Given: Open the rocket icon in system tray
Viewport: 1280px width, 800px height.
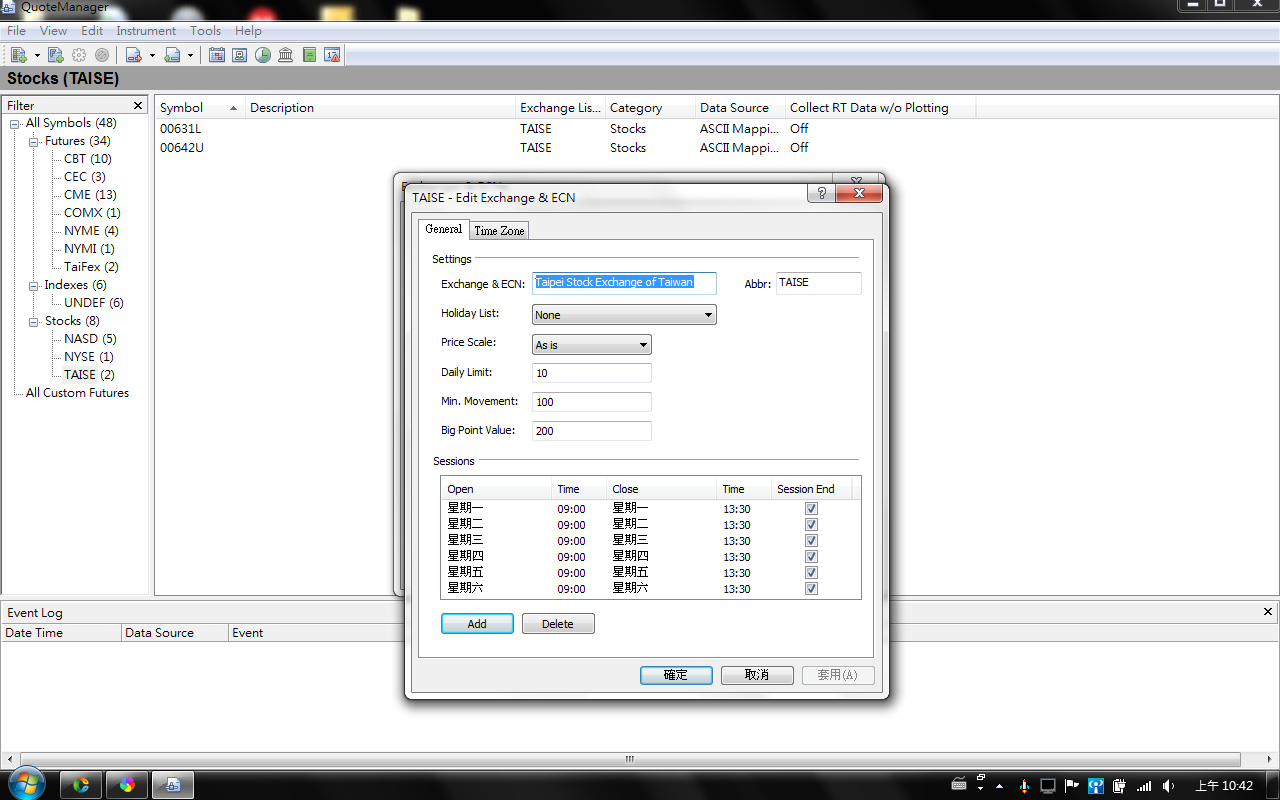Looking at the screenshot, I should point(1023,785).
